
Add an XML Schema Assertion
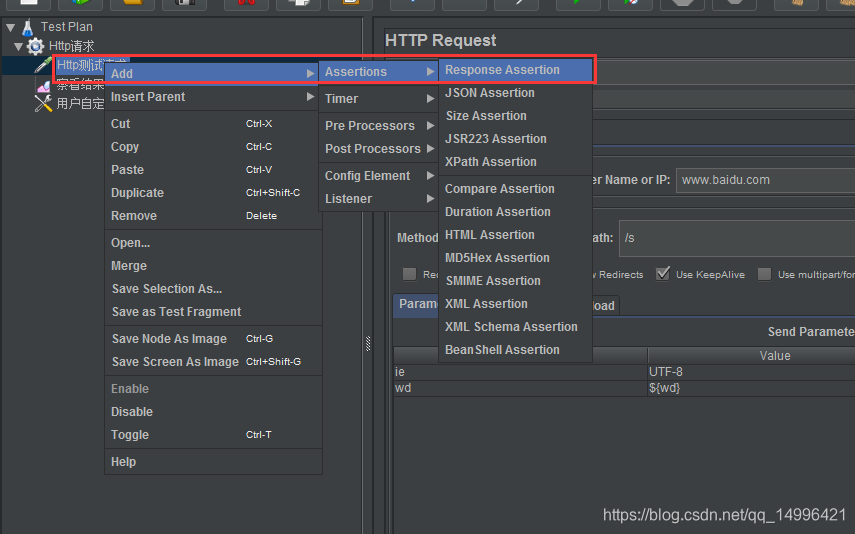[x=515, y=327]
